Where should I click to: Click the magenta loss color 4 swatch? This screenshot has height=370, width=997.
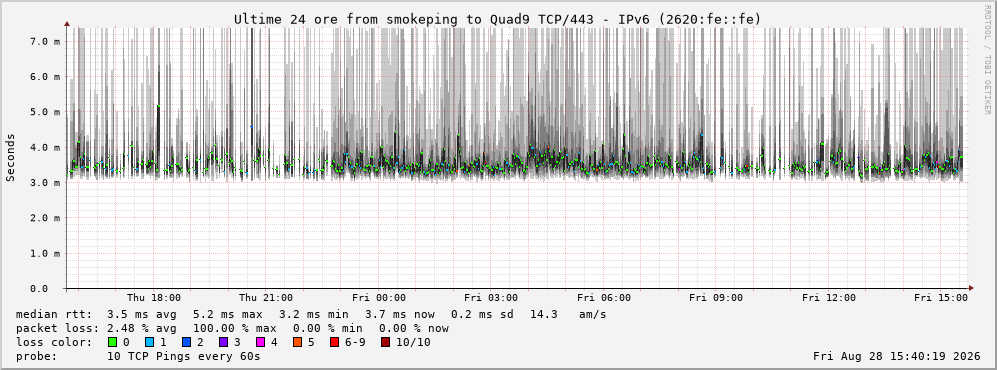click(260, 342)
